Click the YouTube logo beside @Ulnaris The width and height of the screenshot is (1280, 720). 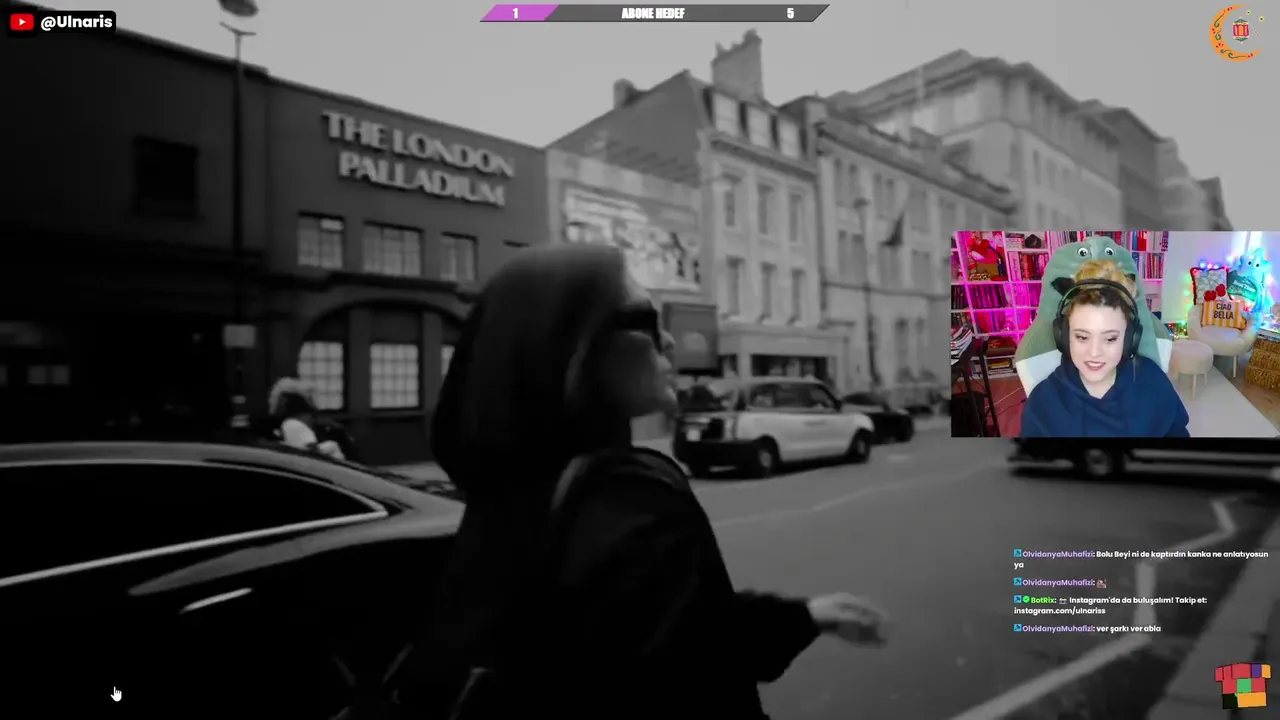(x=22, y=21)
